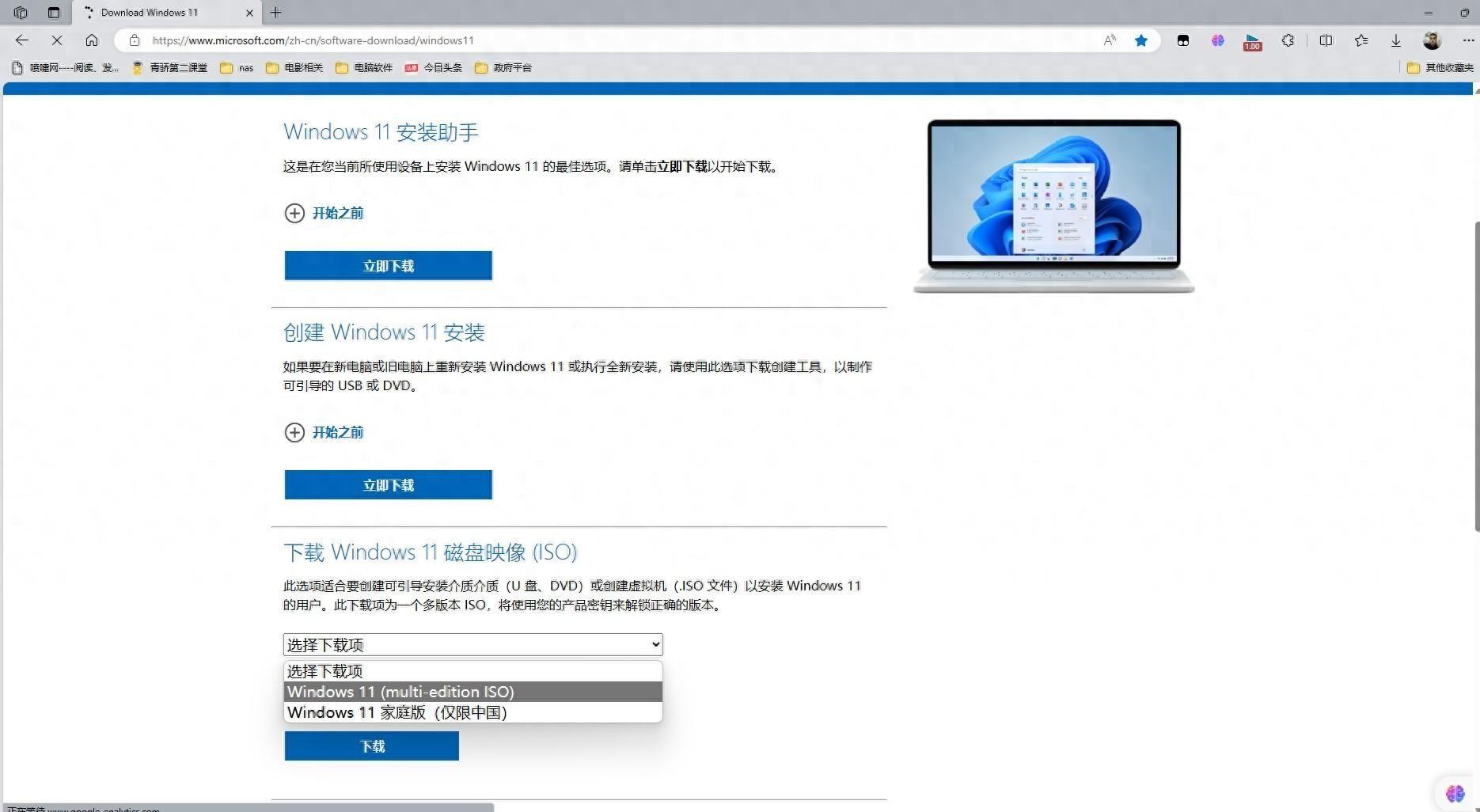Open the nas bookmark folder
This screenshot has width=1480, height=812.
click(237, 68)
